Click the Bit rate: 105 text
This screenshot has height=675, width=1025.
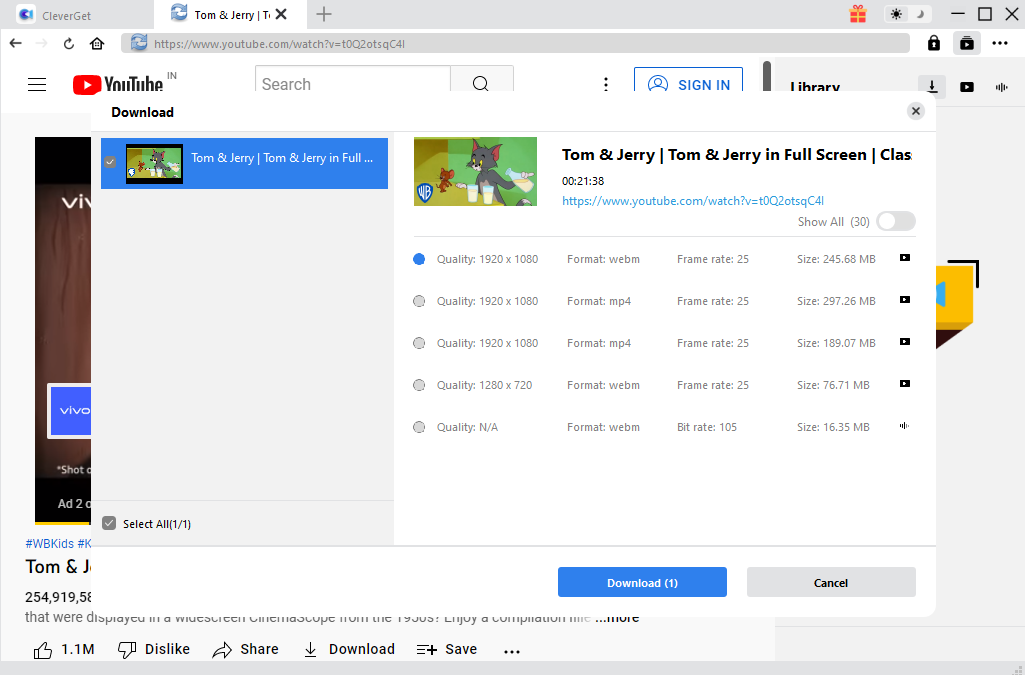point(707,427)
